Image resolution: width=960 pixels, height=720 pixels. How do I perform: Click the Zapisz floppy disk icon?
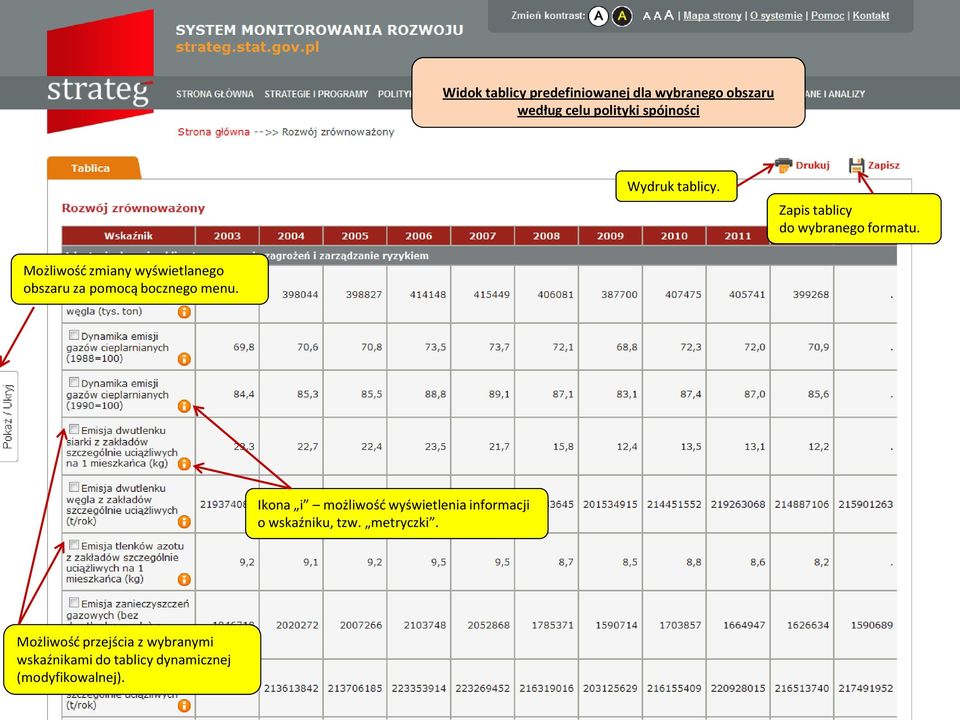click(x=856, y=165)
